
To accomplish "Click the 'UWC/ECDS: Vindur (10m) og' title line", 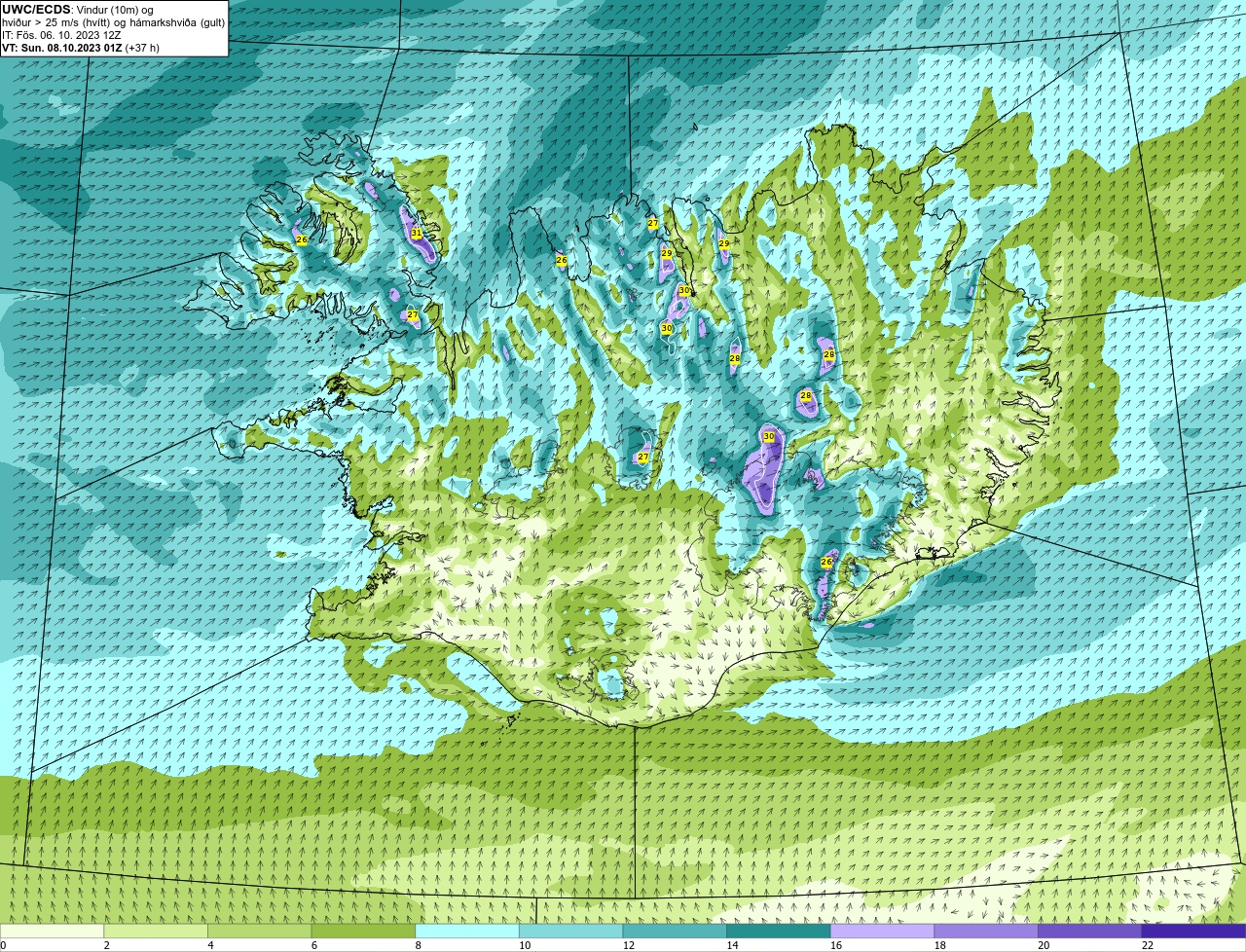I will click(78, 9).
